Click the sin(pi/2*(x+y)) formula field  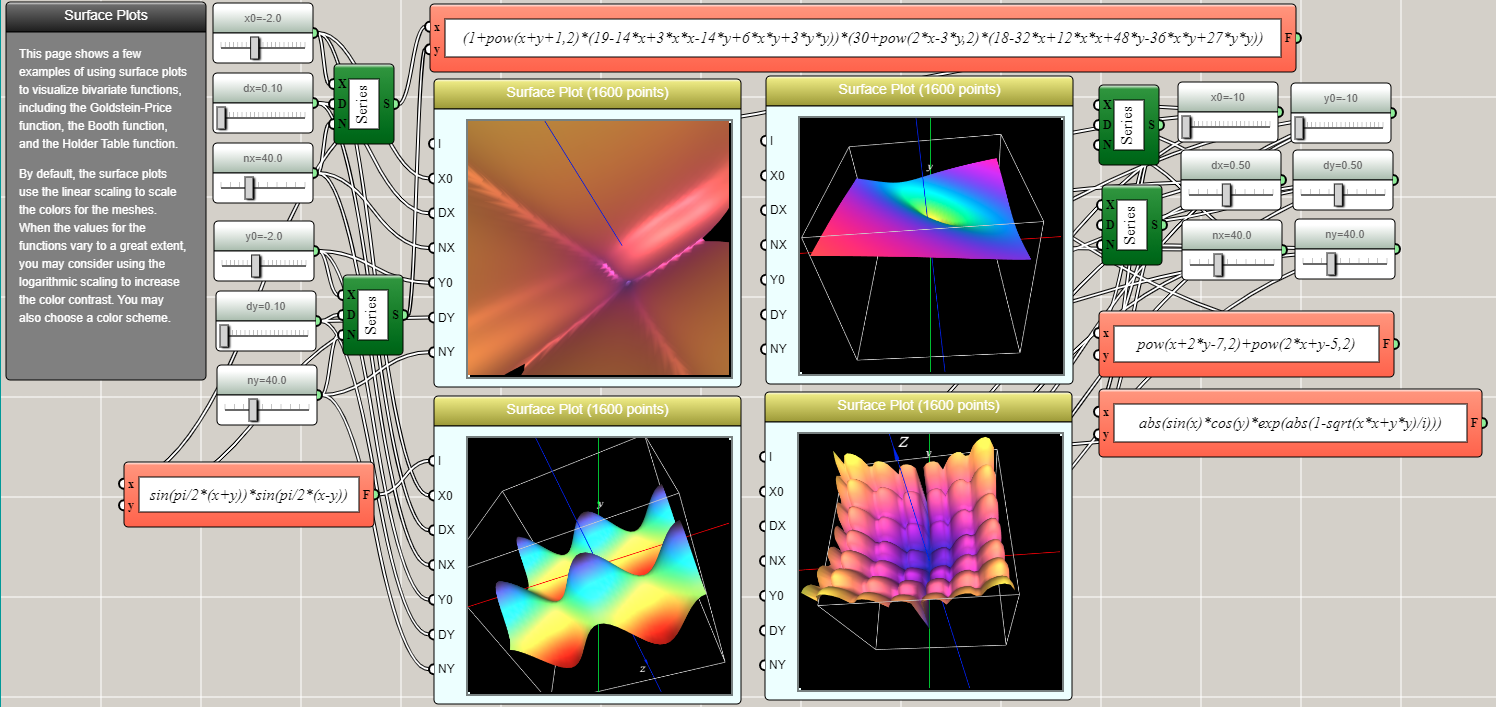pos(247,494)
